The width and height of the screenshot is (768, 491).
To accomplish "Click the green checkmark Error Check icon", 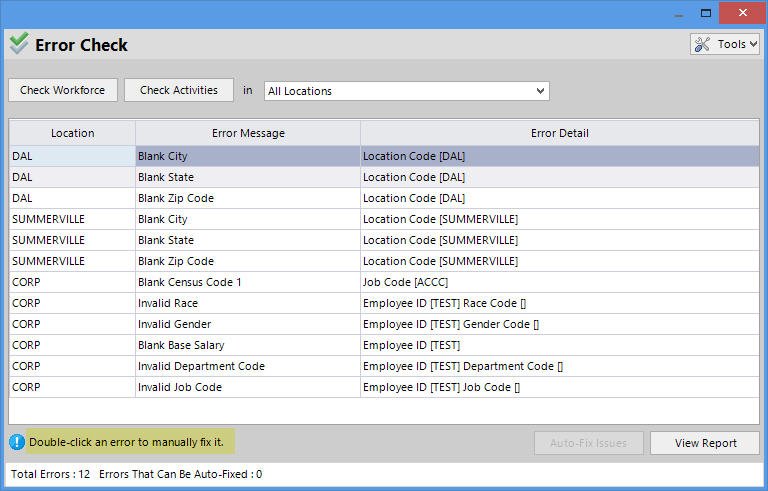I will 19,44.
